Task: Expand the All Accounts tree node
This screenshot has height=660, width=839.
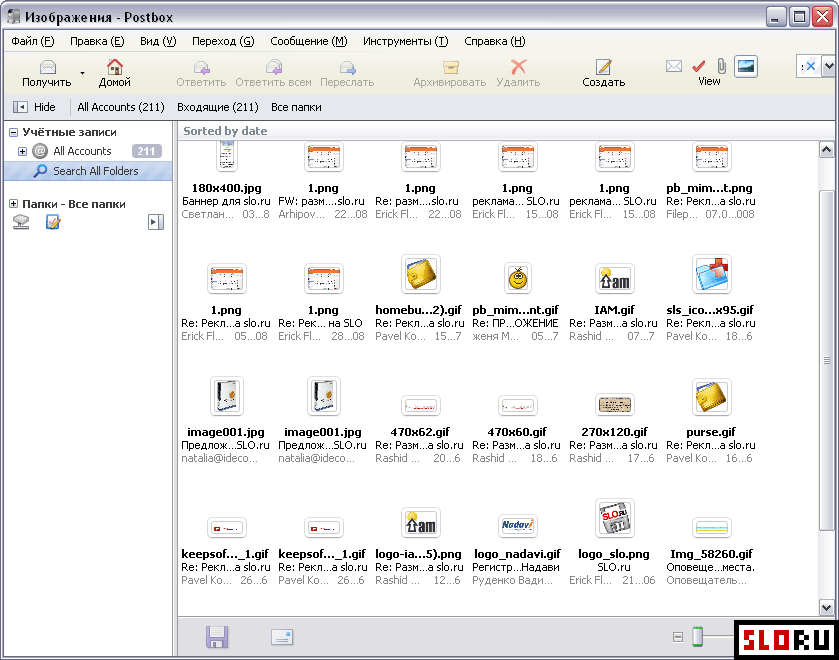Action: point(22,151)
